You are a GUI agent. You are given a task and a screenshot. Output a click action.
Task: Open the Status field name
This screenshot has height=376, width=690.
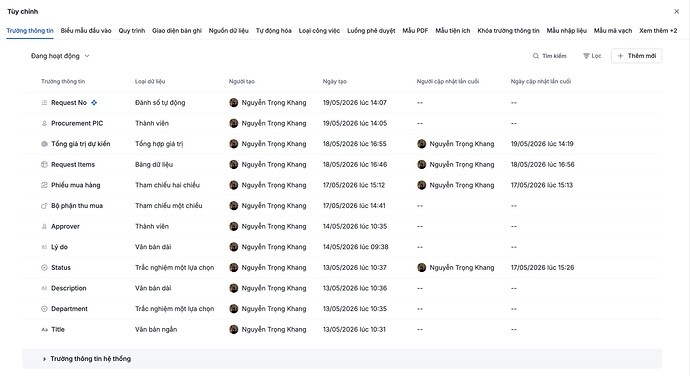point(61,268)
